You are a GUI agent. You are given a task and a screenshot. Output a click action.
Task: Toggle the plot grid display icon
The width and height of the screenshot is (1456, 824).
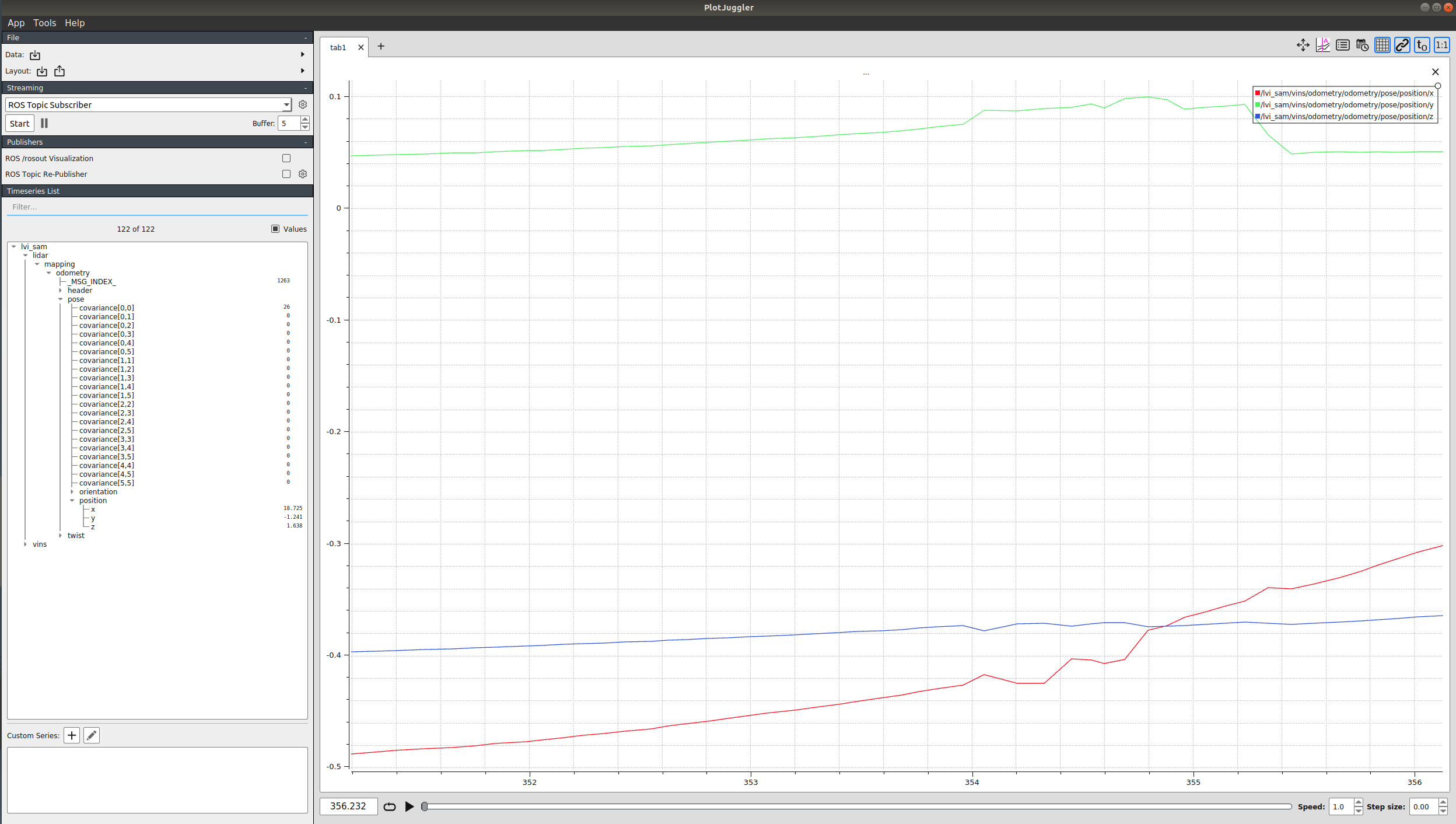point(1382,45)
